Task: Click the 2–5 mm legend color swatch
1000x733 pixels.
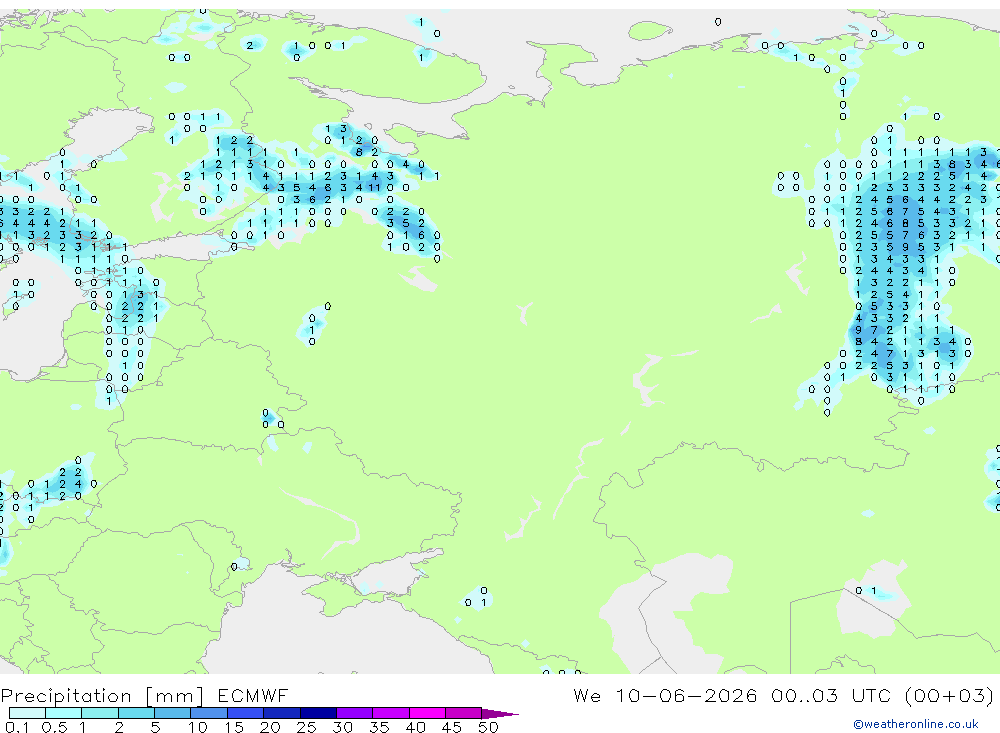Action: click(x=136, y=713)
